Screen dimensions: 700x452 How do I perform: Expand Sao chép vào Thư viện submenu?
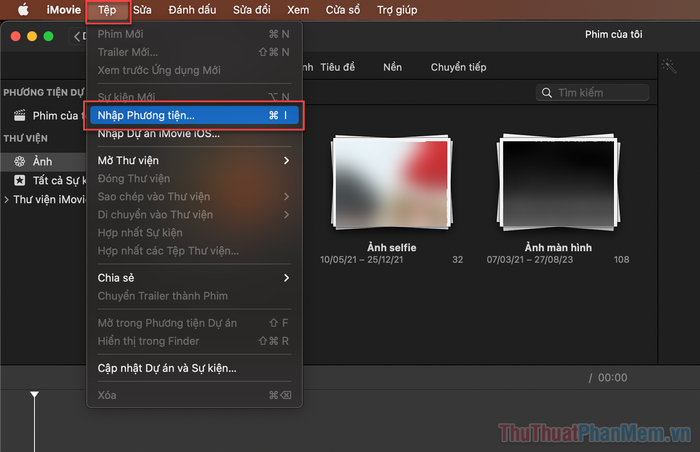[x=194, y=197]
